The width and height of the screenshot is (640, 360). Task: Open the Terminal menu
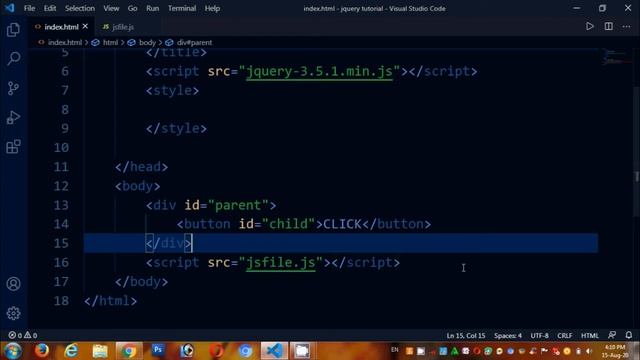182,8
